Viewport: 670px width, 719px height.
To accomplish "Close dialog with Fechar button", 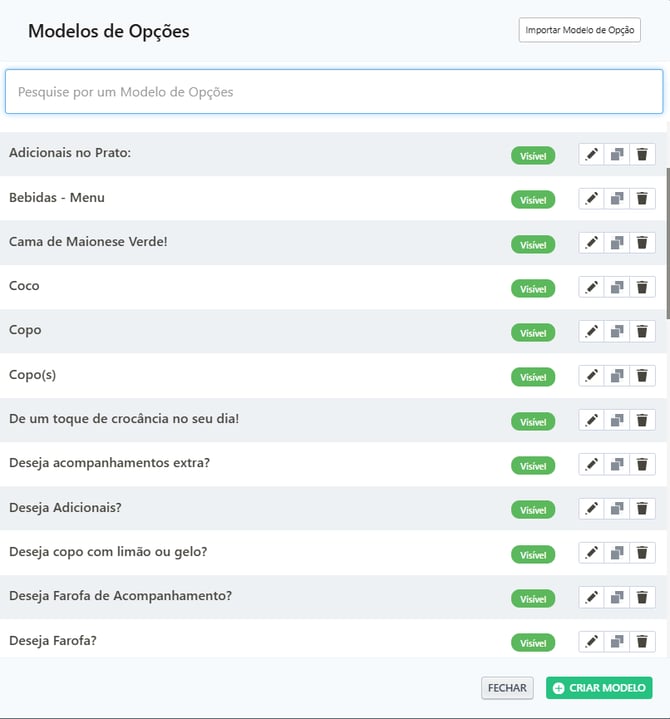I will click(507, 688).
